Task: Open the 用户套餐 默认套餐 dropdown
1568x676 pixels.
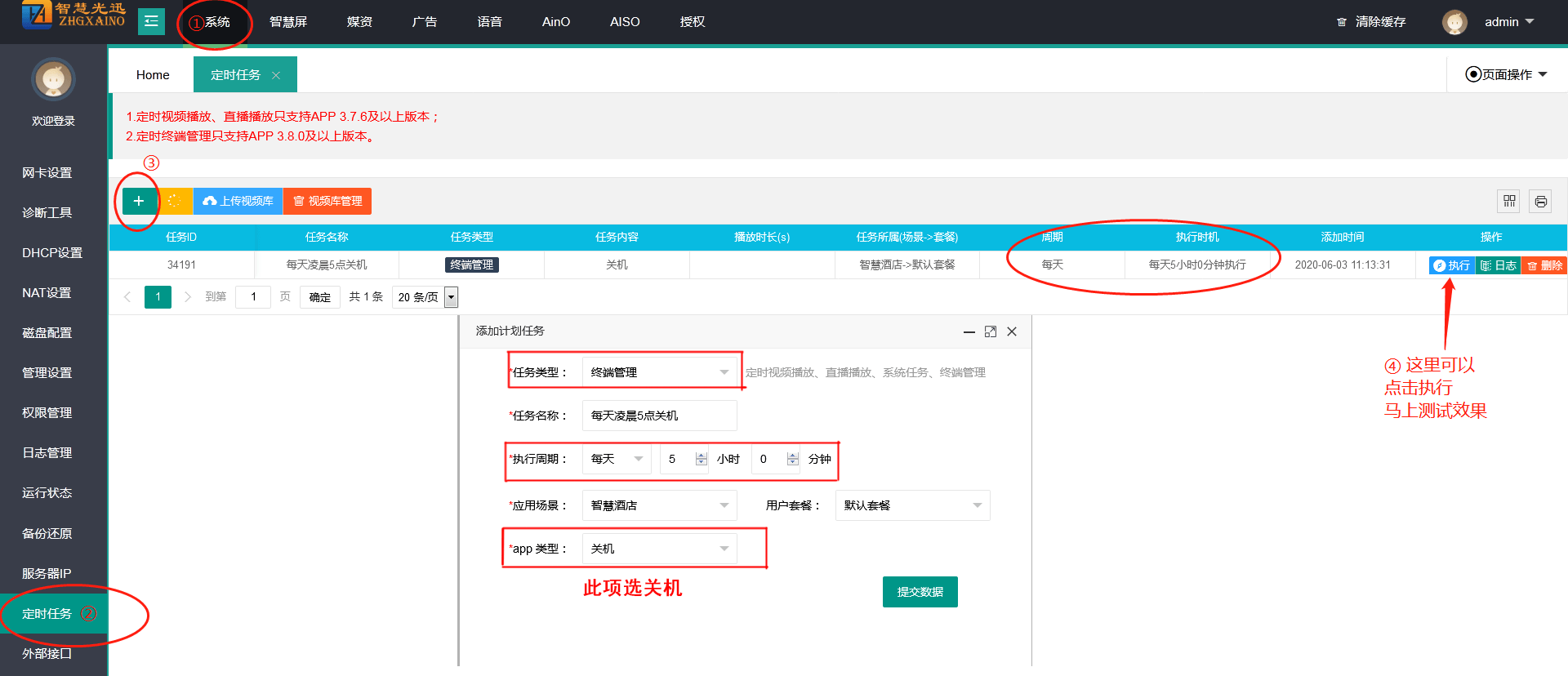Action: [x=912, y=505]
